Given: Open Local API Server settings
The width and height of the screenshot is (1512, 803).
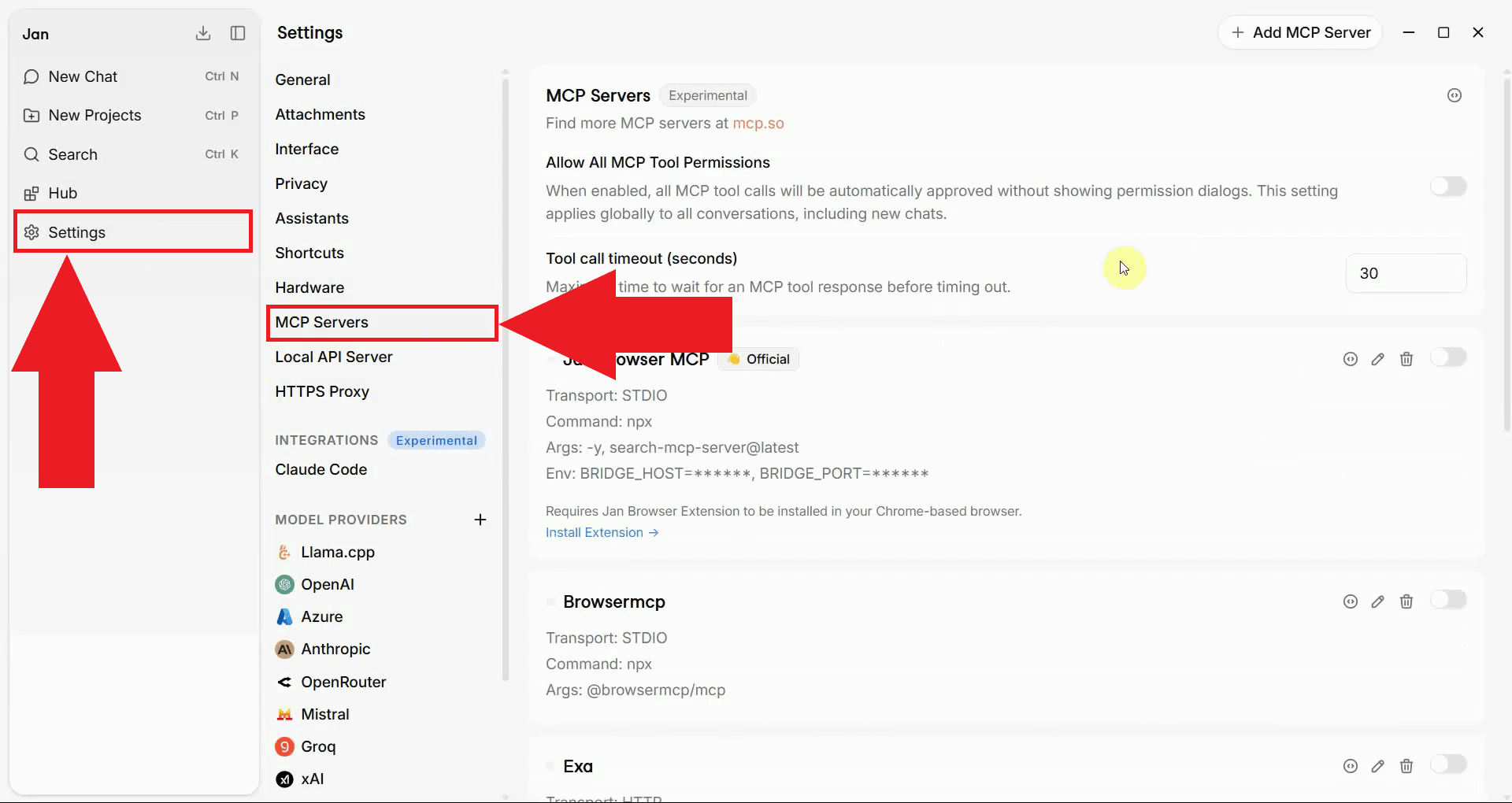Looking at the screenshot, I should point(333,357).
